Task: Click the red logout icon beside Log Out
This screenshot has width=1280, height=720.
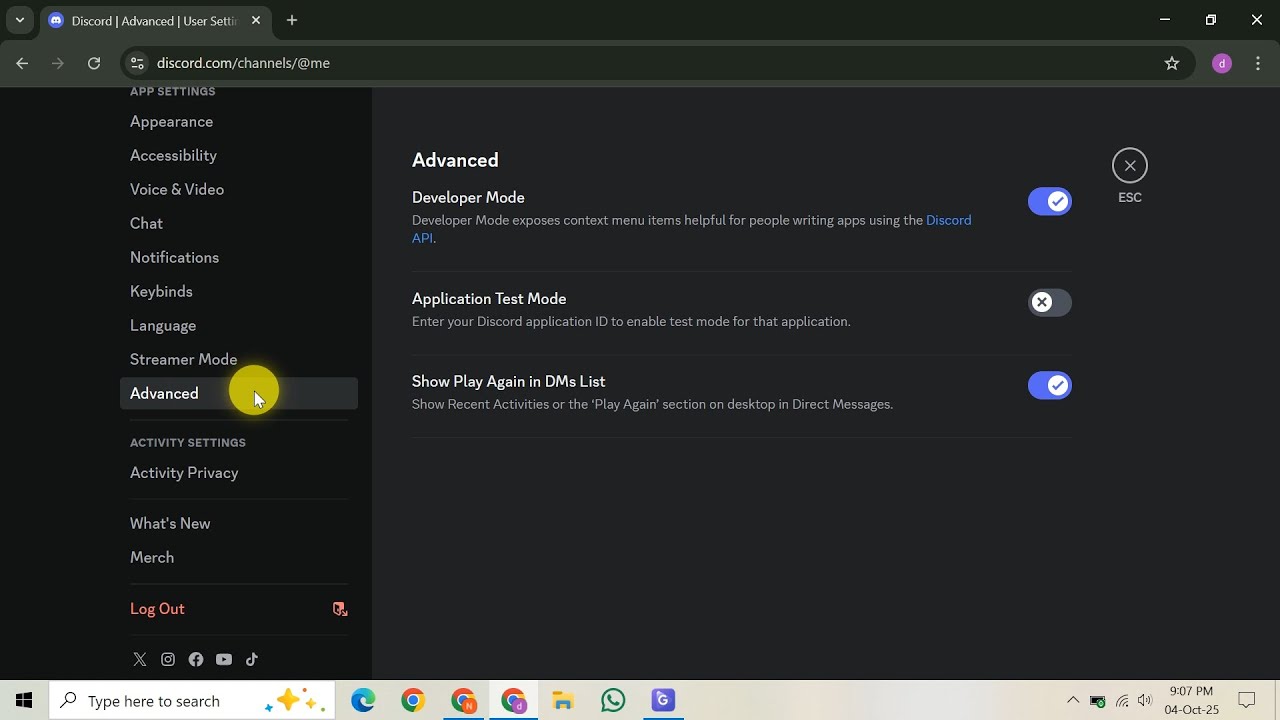Action: click(x=340, y=609)
